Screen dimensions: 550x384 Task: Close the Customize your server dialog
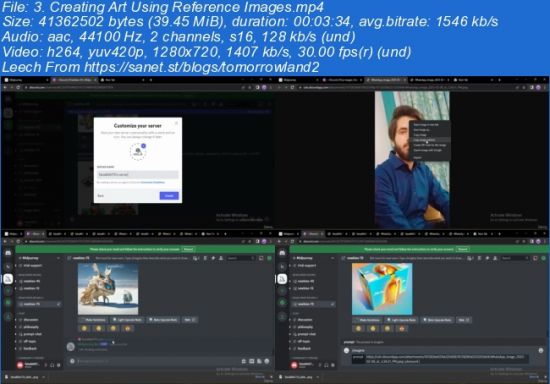[176, 123]
